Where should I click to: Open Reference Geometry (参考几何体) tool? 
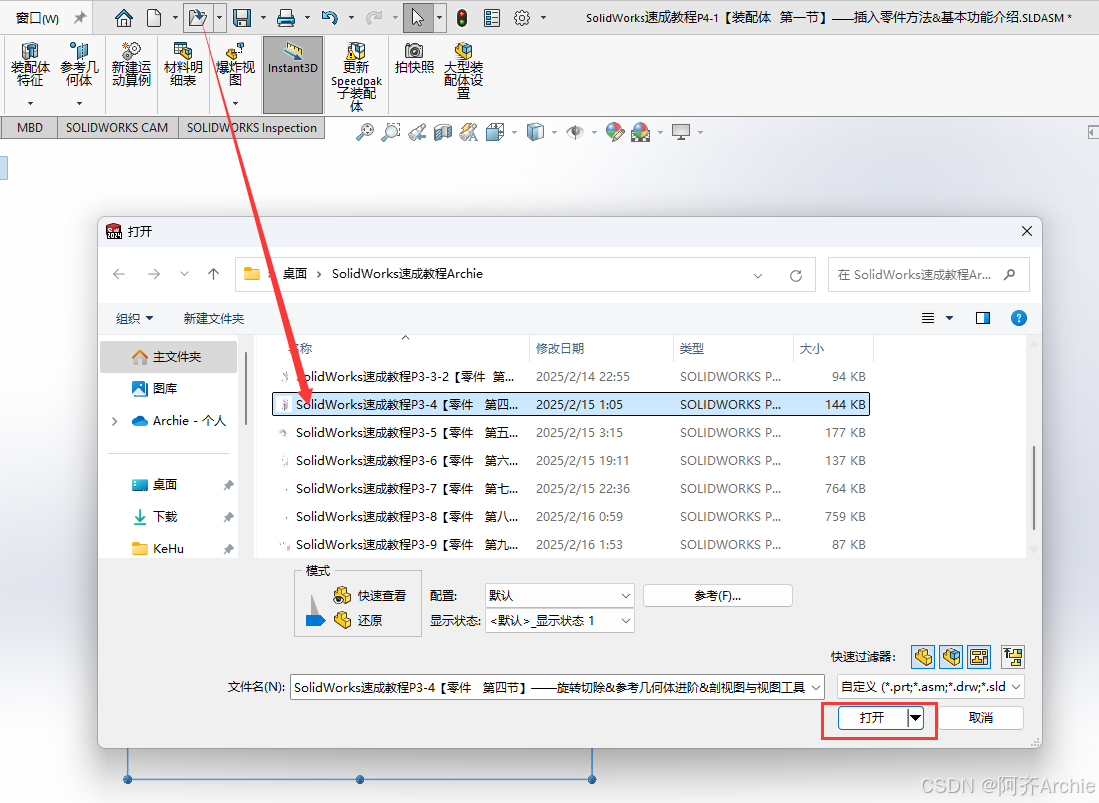click(x=79, y=65)
